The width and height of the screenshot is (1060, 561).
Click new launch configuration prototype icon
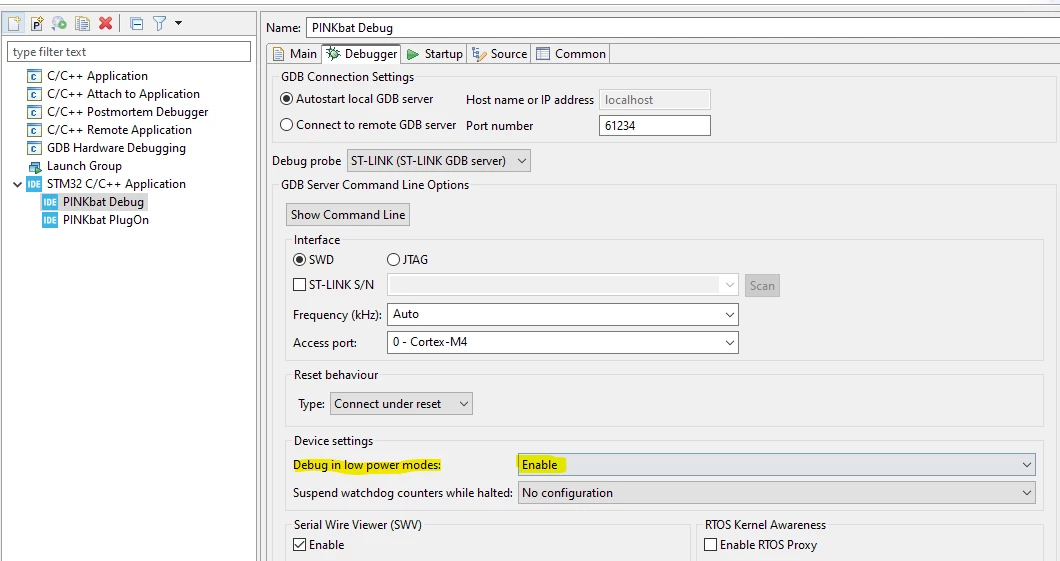[37, 24]
